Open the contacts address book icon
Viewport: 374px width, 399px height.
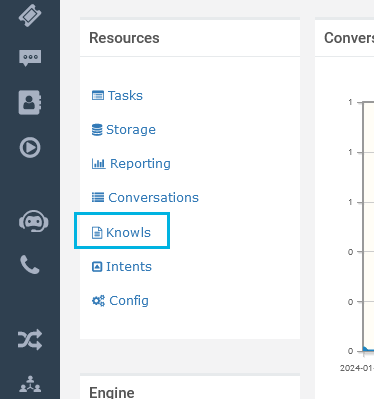pos(30,102)
